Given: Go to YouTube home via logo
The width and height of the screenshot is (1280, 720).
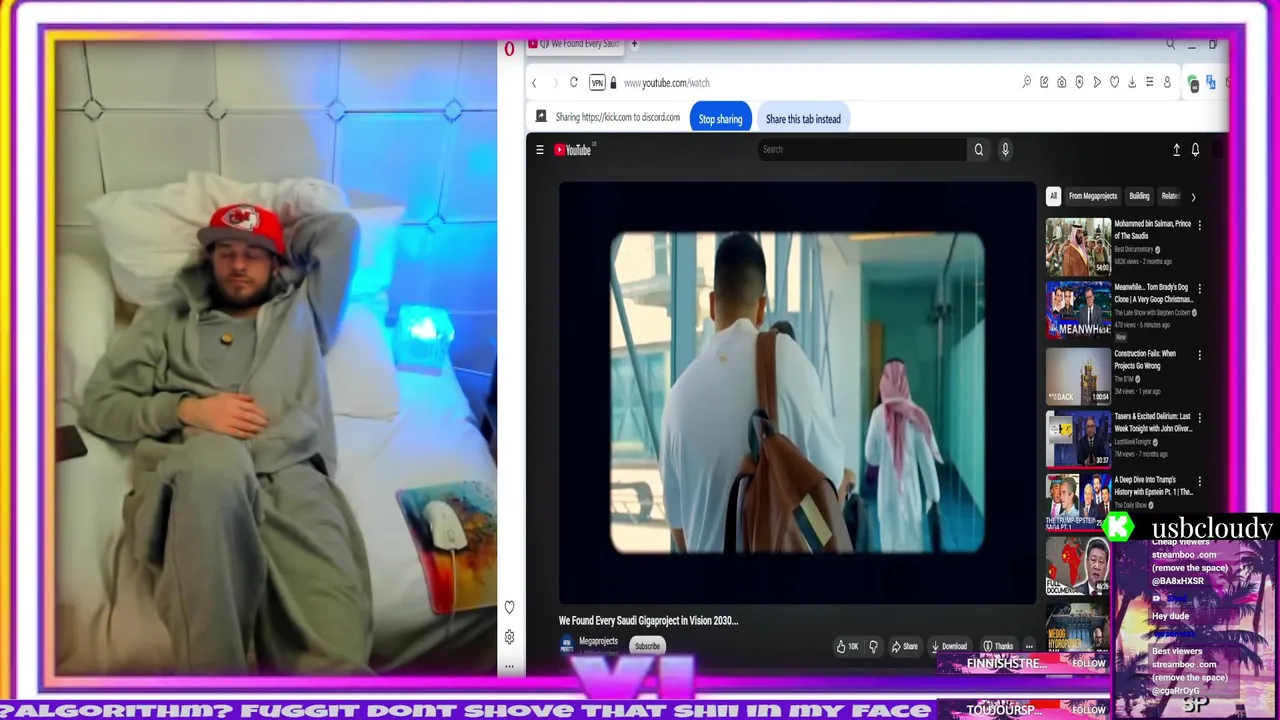Looking at the screenshot, I should pyautogui.click(x=573, y=150).
